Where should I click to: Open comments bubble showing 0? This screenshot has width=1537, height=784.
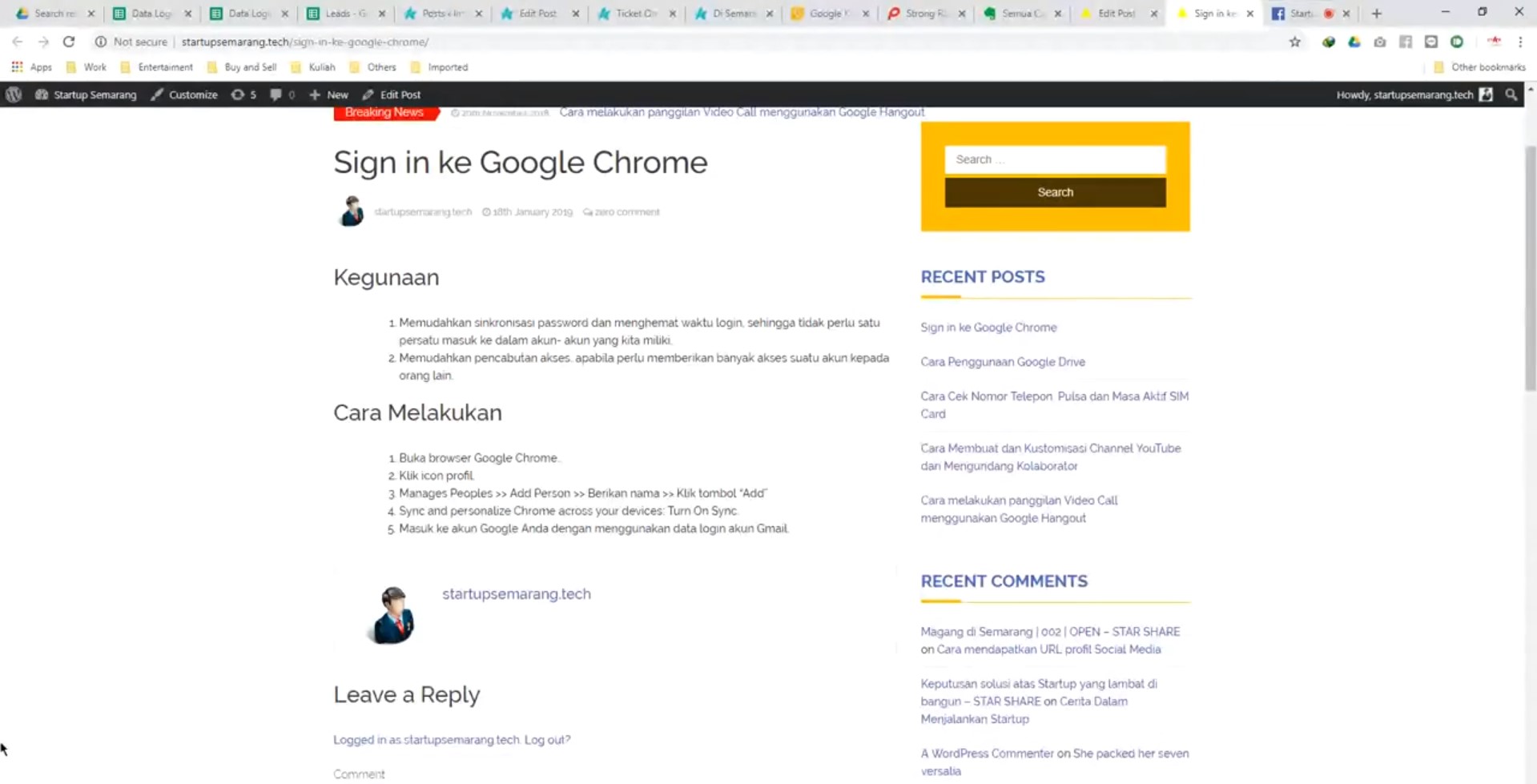click(282, 94)
